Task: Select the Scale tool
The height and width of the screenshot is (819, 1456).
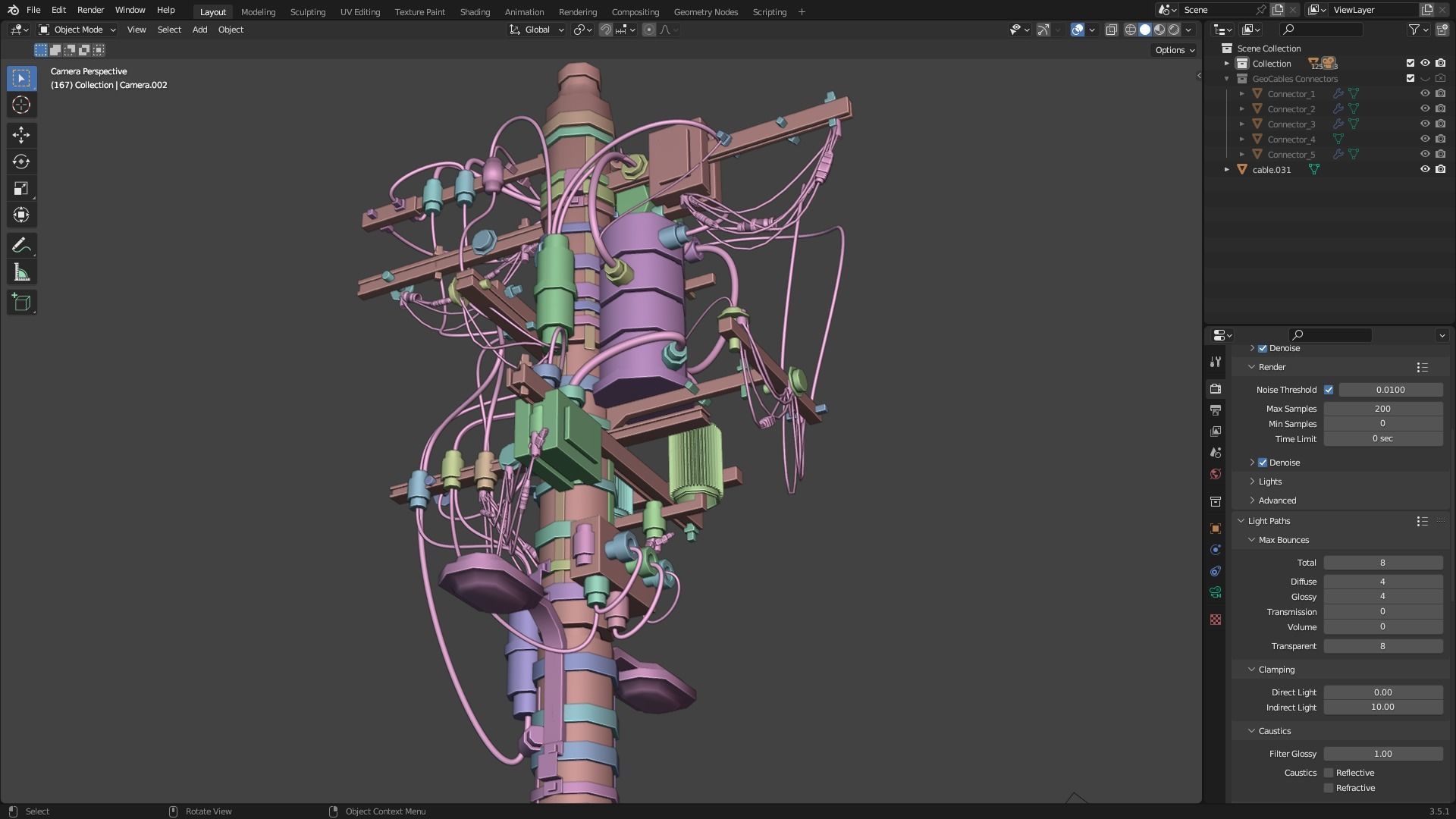Action: pyautogui.click(x=21, y=188)
